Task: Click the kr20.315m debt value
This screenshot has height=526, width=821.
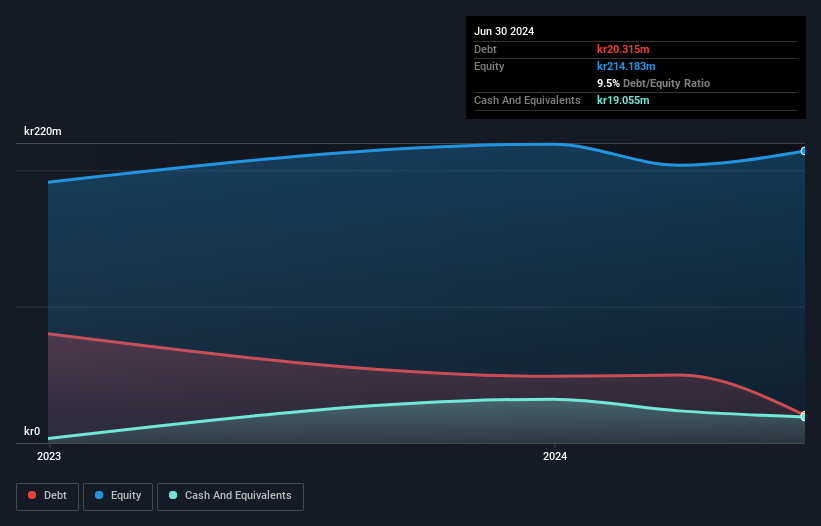Action: pyautogui.click(x=623, y=49)
